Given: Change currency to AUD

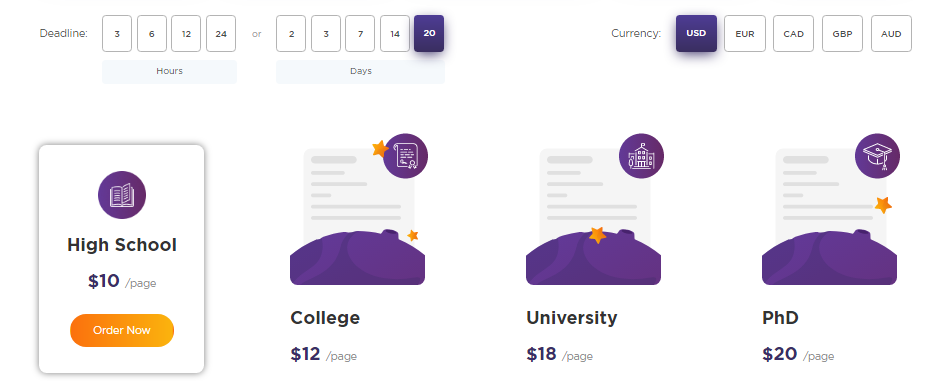Looking at the screenshot, I should click(x=891, y=34).
